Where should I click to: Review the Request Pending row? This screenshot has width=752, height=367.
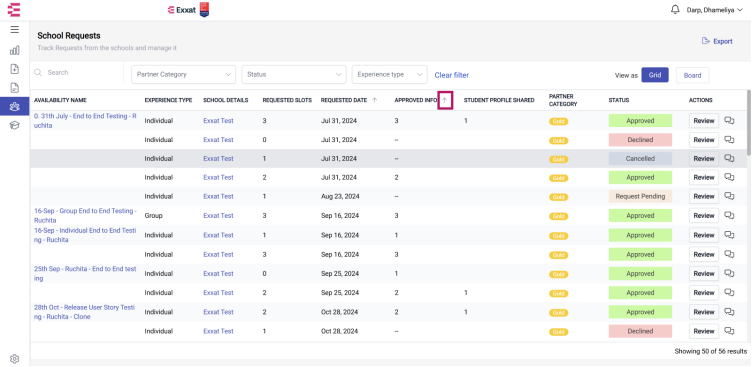pos(704,196)
